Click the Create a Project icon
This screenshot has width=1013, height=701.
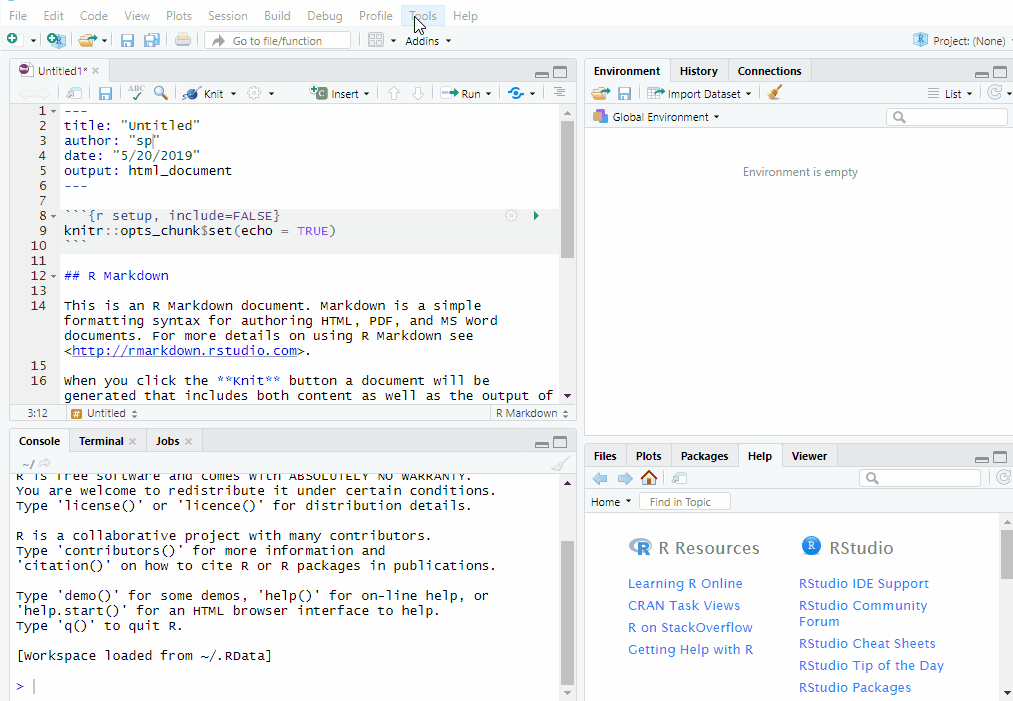coord(56,40)
